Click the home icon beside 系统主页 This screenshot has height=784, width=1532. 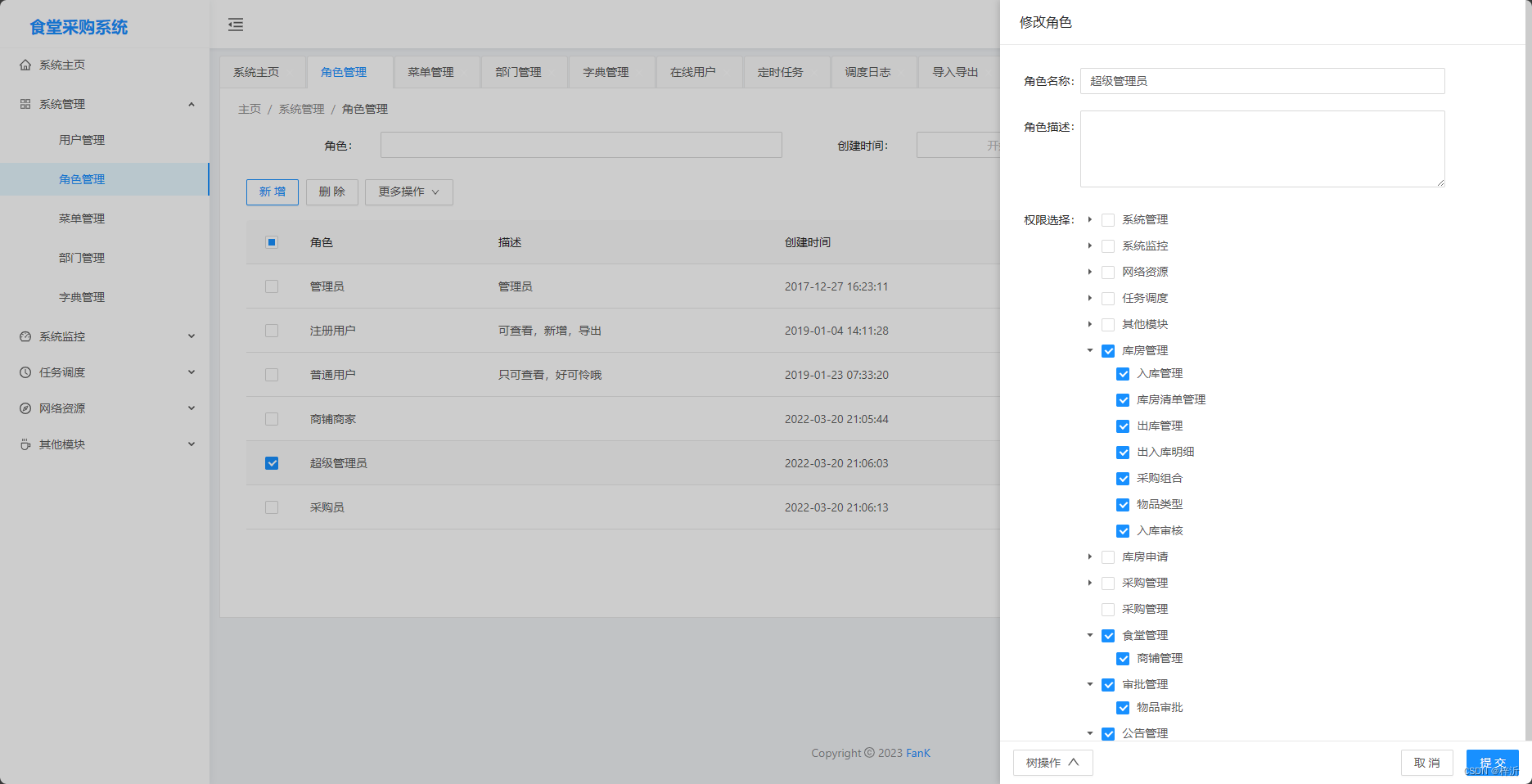pos(25,65)
